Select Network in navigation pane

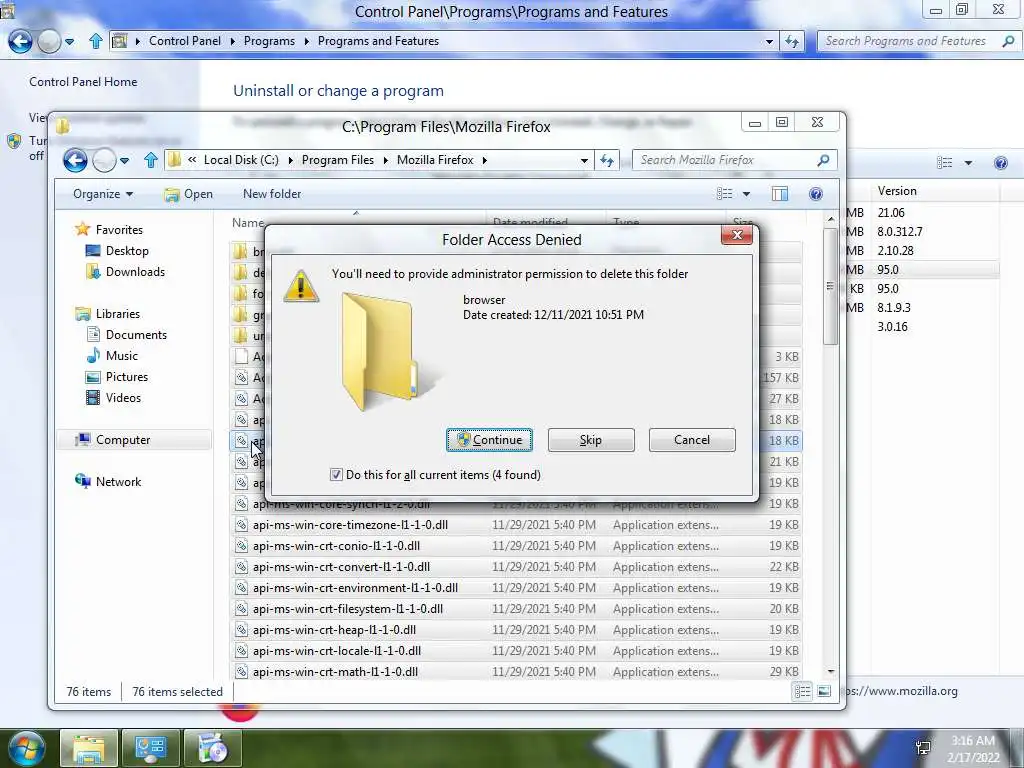pyautogui.click(x=118, y=482)
